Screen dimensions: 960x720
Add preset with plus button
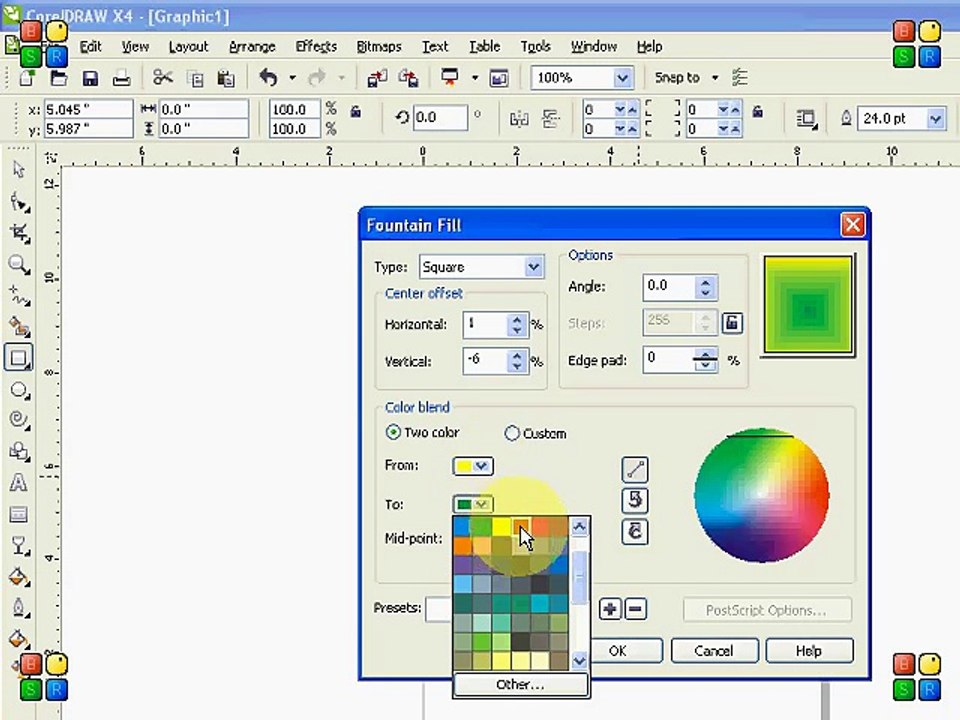tap(610, 609)
